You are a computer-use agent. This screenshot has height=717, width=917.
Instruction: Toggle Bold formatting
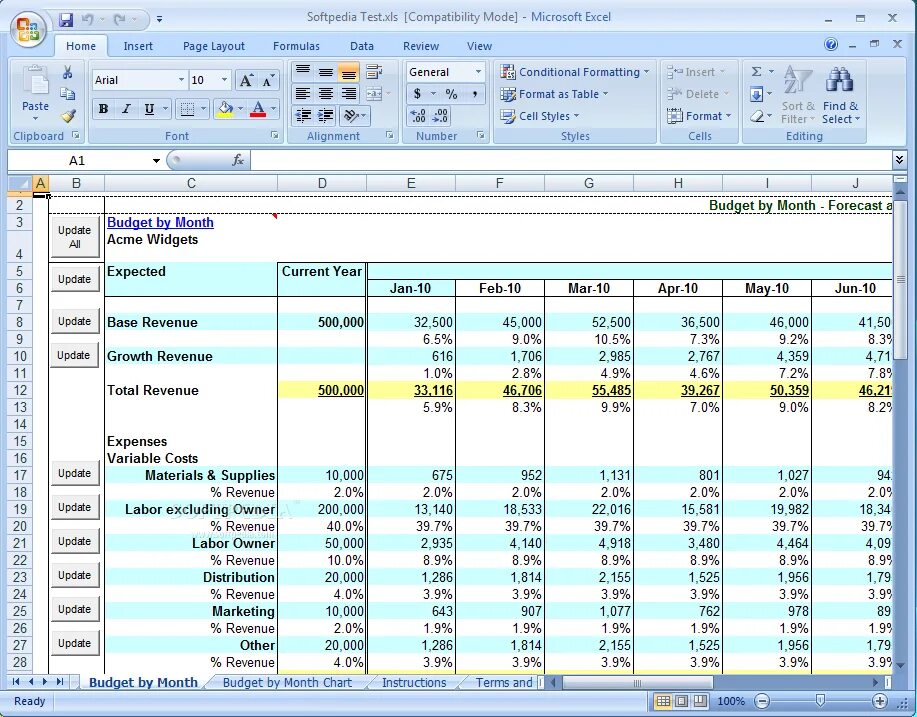coord(104,109)
